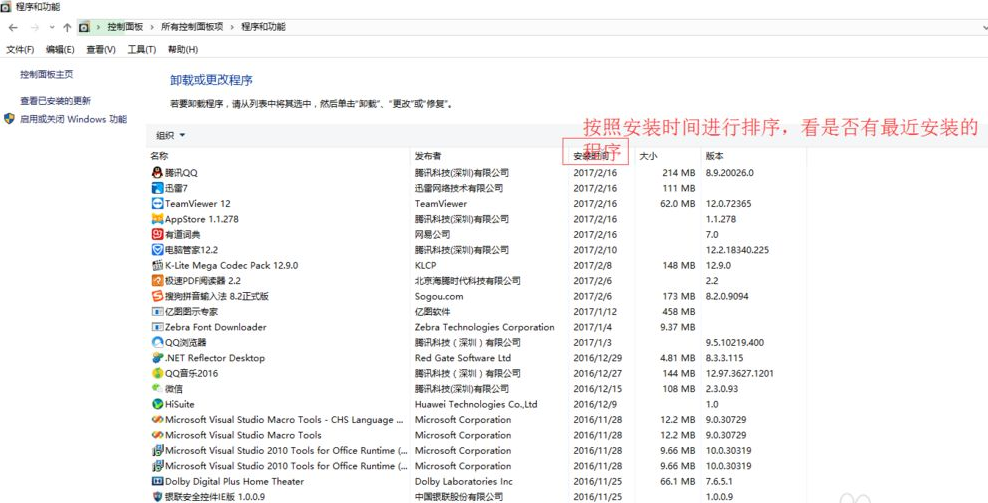Image resolution: width=988 pixels, height=503 pixels.
Task: Click the 有道词典 icon
Action: tap(158, 234)
